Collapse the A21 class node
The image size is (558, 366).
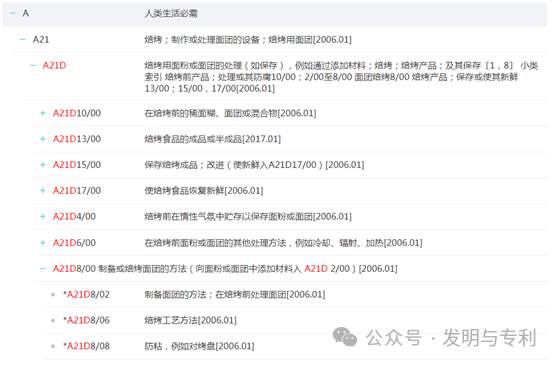22,40
